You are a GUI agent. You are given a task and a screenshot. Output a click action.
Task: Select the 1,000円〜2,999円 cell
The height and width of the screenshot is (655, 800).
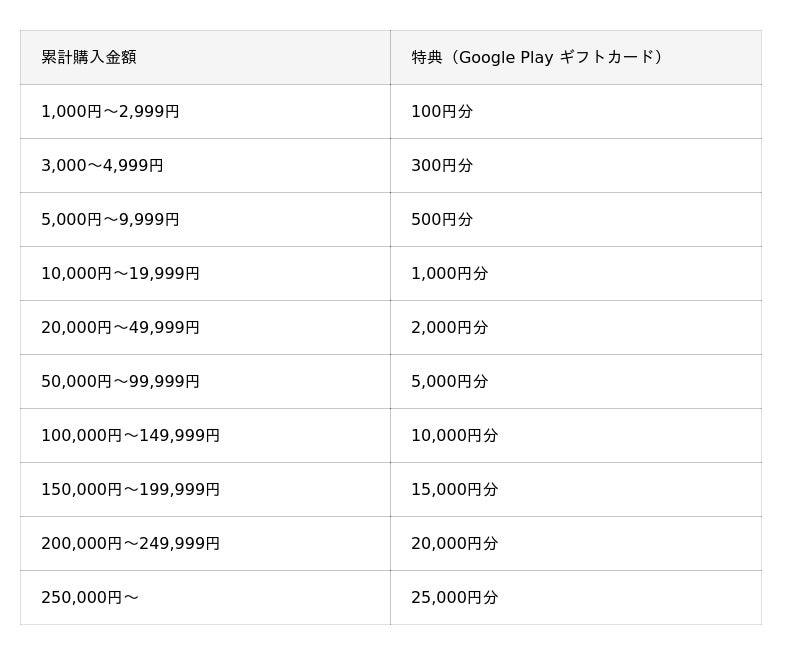pyautogui.click(x=110, y=112)
